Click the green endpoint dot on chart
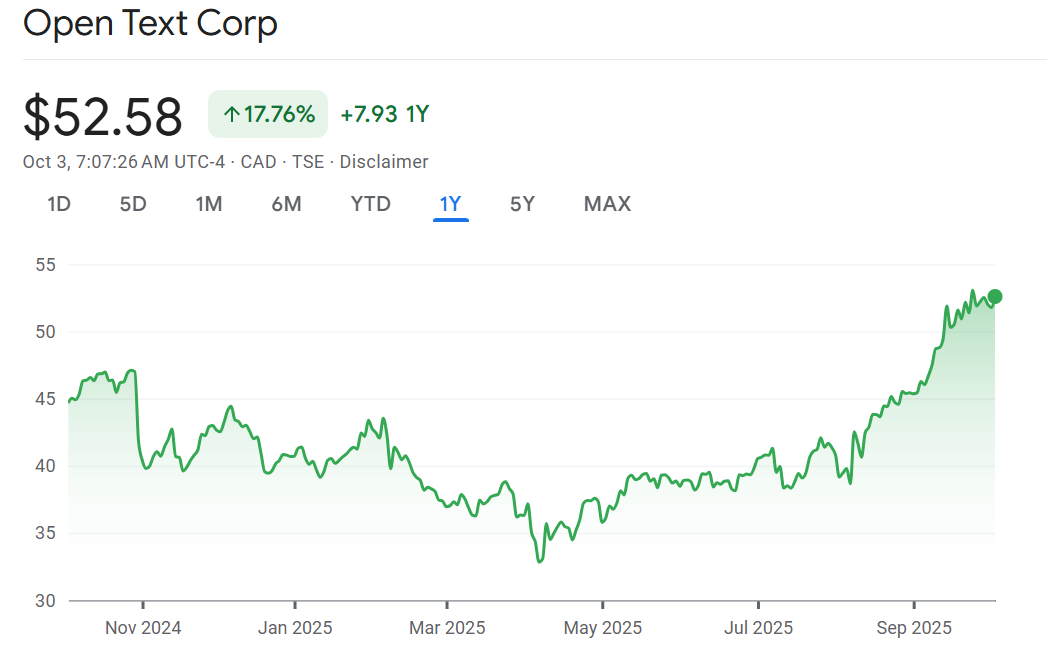Viewport: 1047px width, 654px height. tap(994, 296)
